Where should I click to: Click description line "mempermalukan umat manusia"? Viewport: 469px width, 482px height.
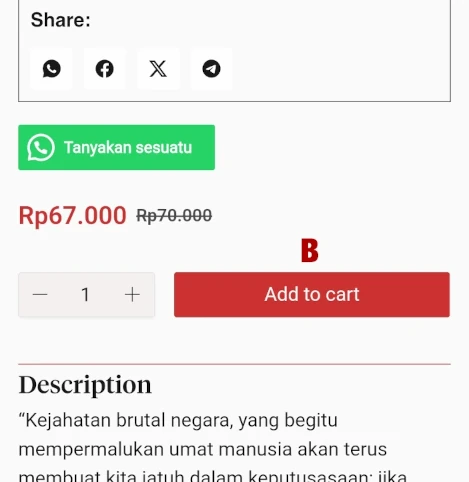pyautogui.click(x=203, y=449)
